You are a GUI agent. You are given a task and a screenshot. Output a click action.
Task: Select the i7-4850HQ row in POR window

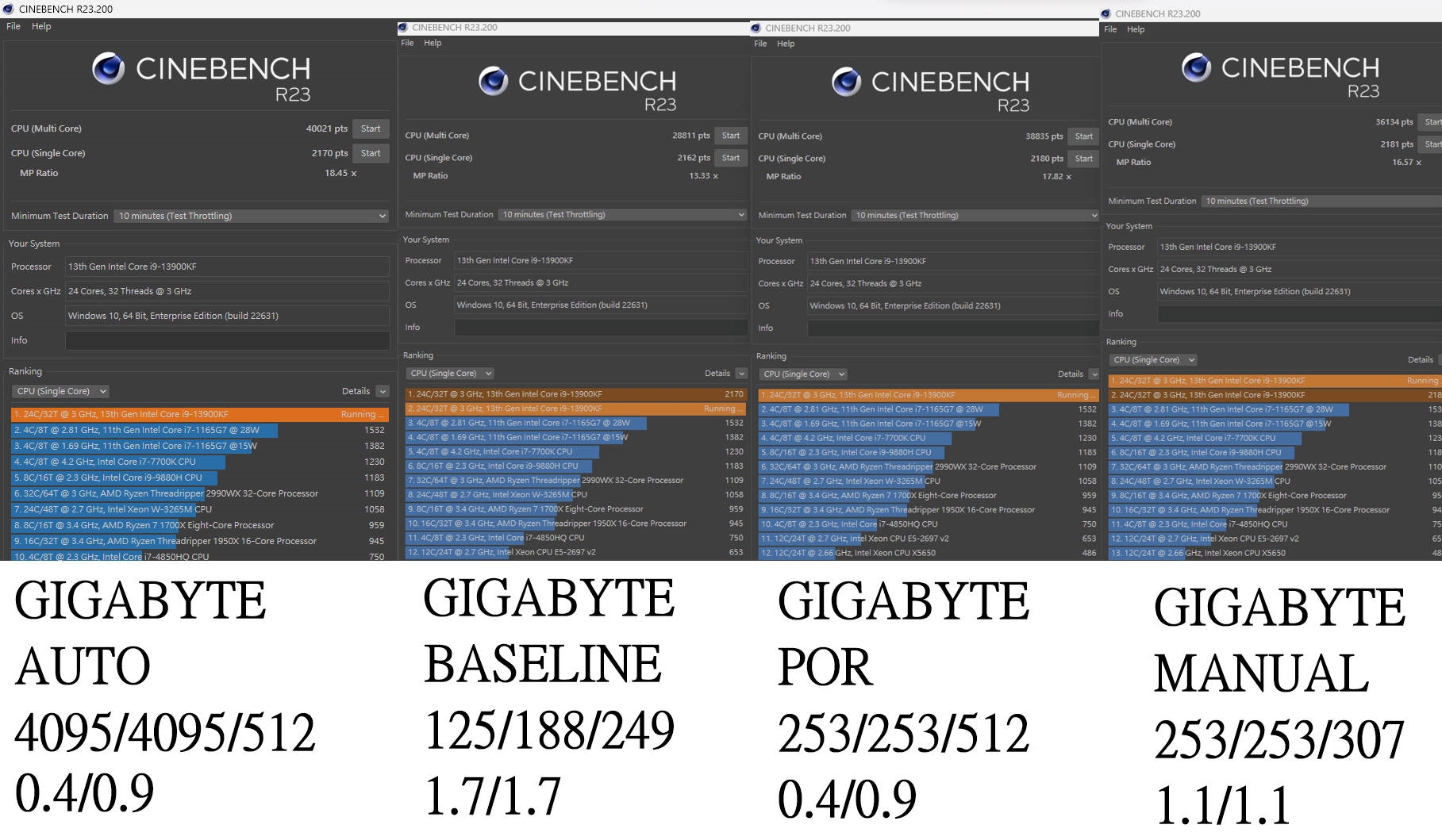pos(929,524)
